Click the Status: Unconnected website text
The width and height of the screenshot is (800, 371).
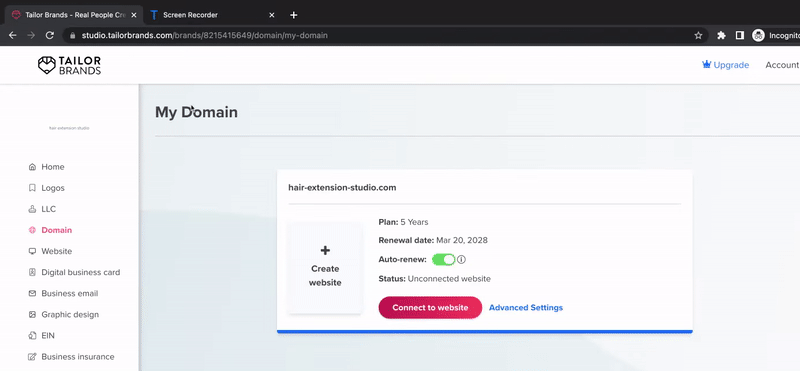pyautogui.click(x=435, y=279)
